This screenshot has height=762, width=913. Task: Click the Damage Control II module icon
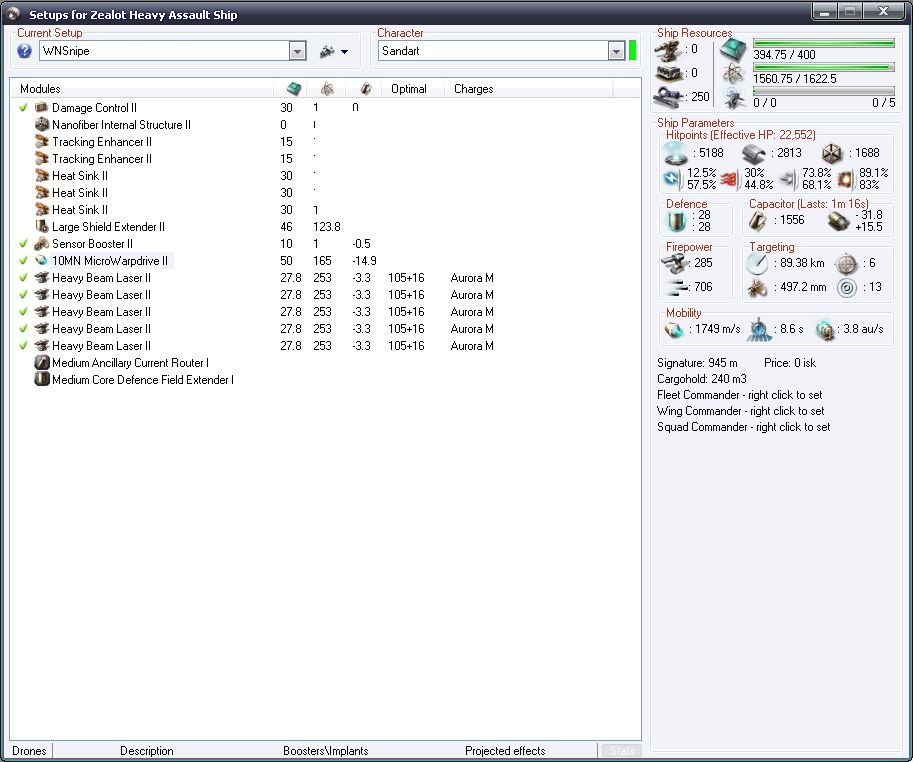41,108
